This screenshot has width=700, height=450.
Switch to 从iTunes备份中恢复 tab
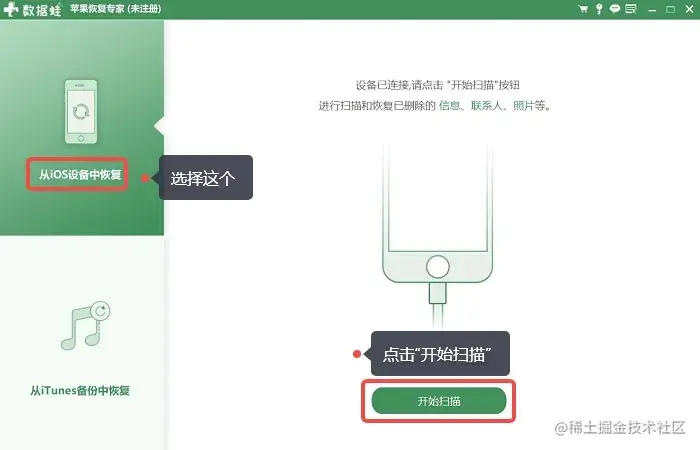(80, 391)
